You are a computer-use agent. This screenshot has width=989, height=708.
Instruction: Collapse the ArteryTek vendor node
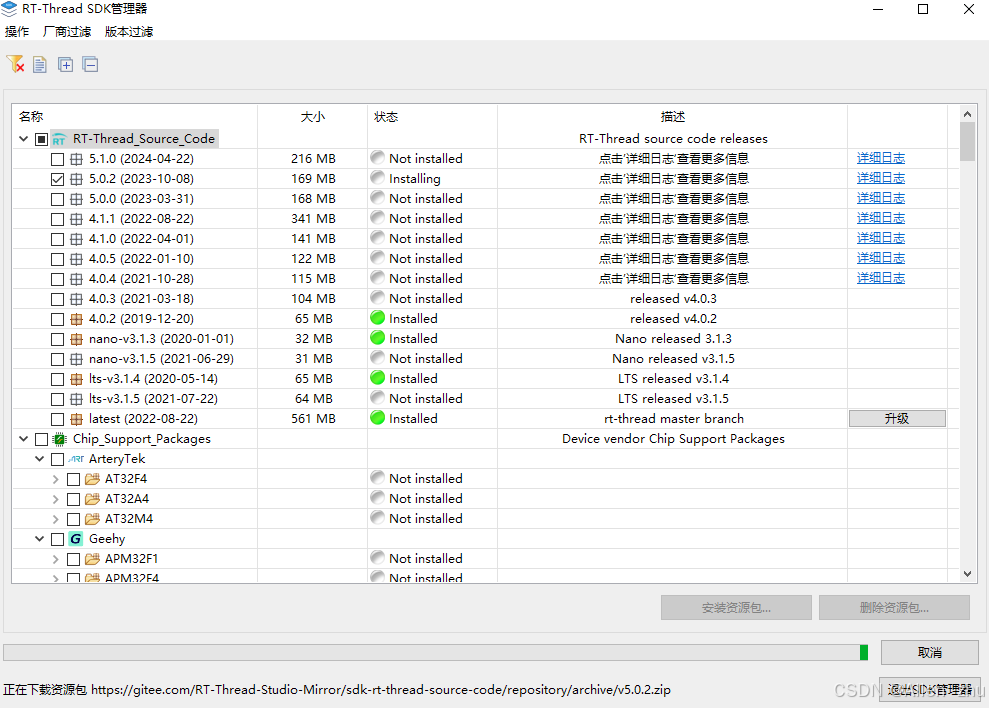pos(39,459)
